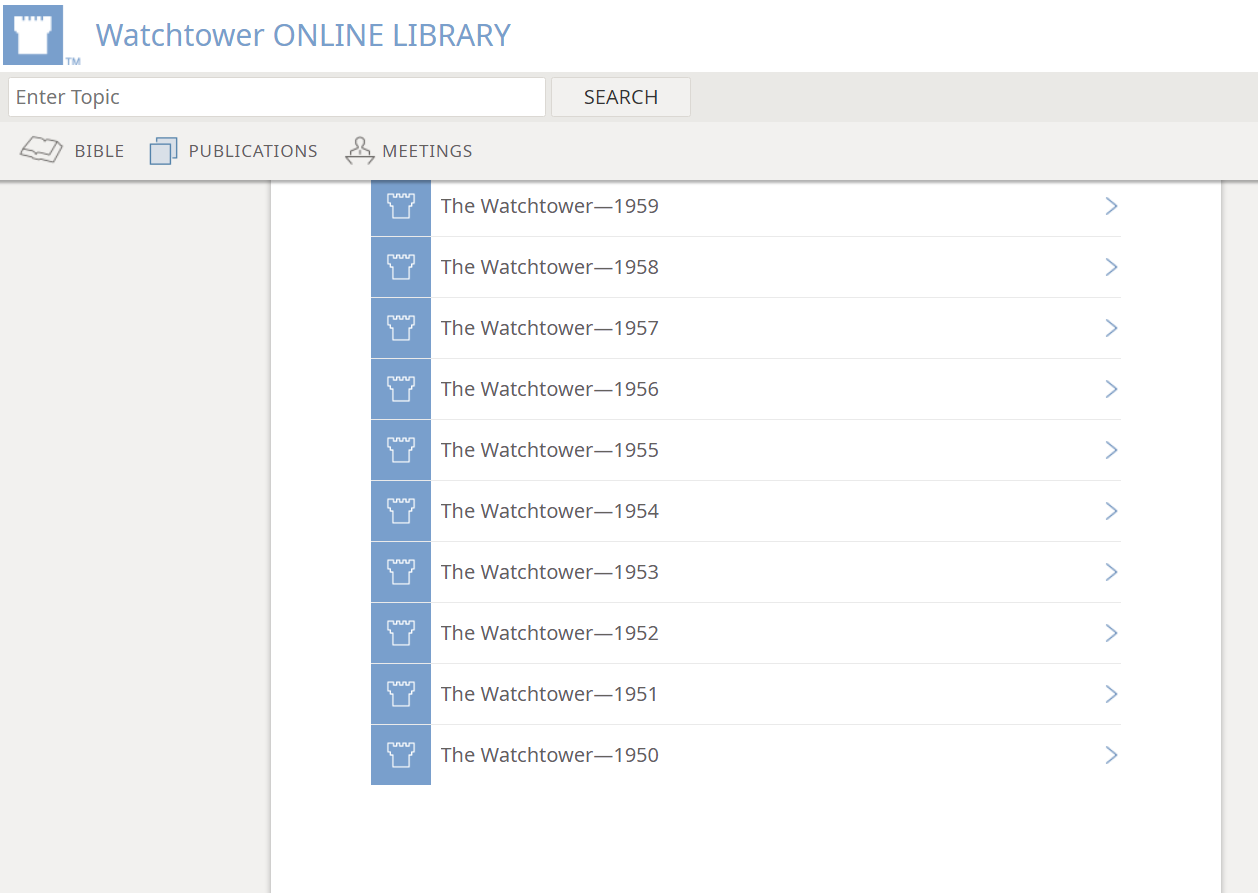Expand chevron for The Watchtower—1951
This screenshot has height=893, width=1258.
(1111, 694)
